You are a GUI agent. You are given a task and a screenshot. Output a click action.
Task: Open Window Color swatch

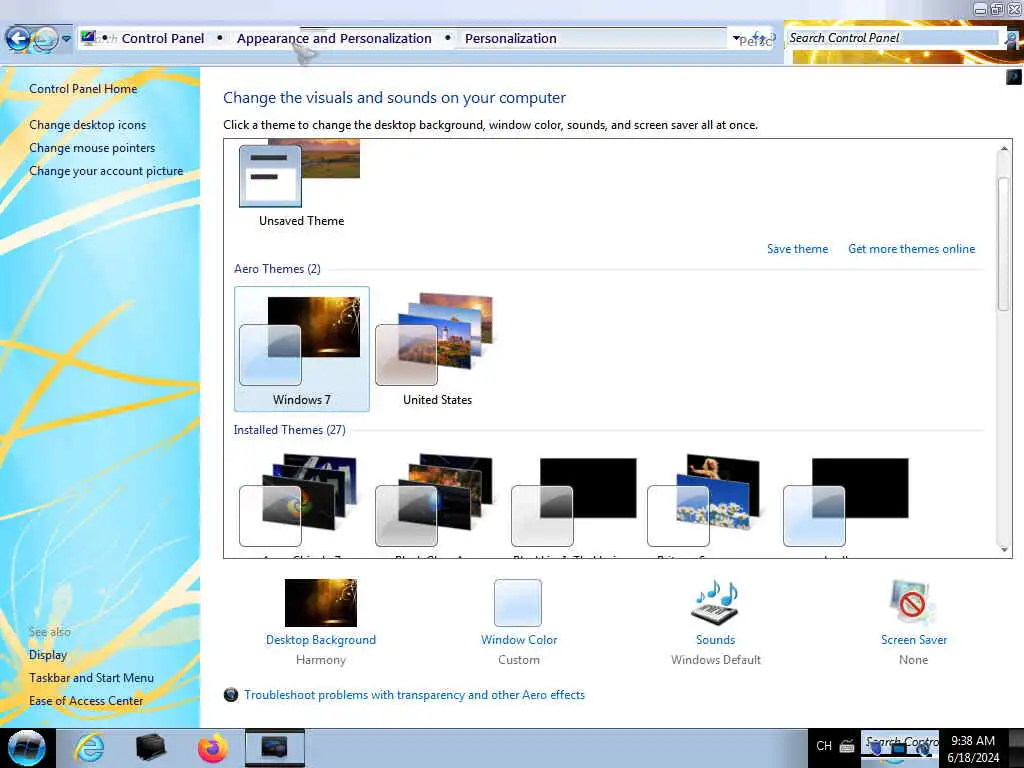tap(518, 603)
